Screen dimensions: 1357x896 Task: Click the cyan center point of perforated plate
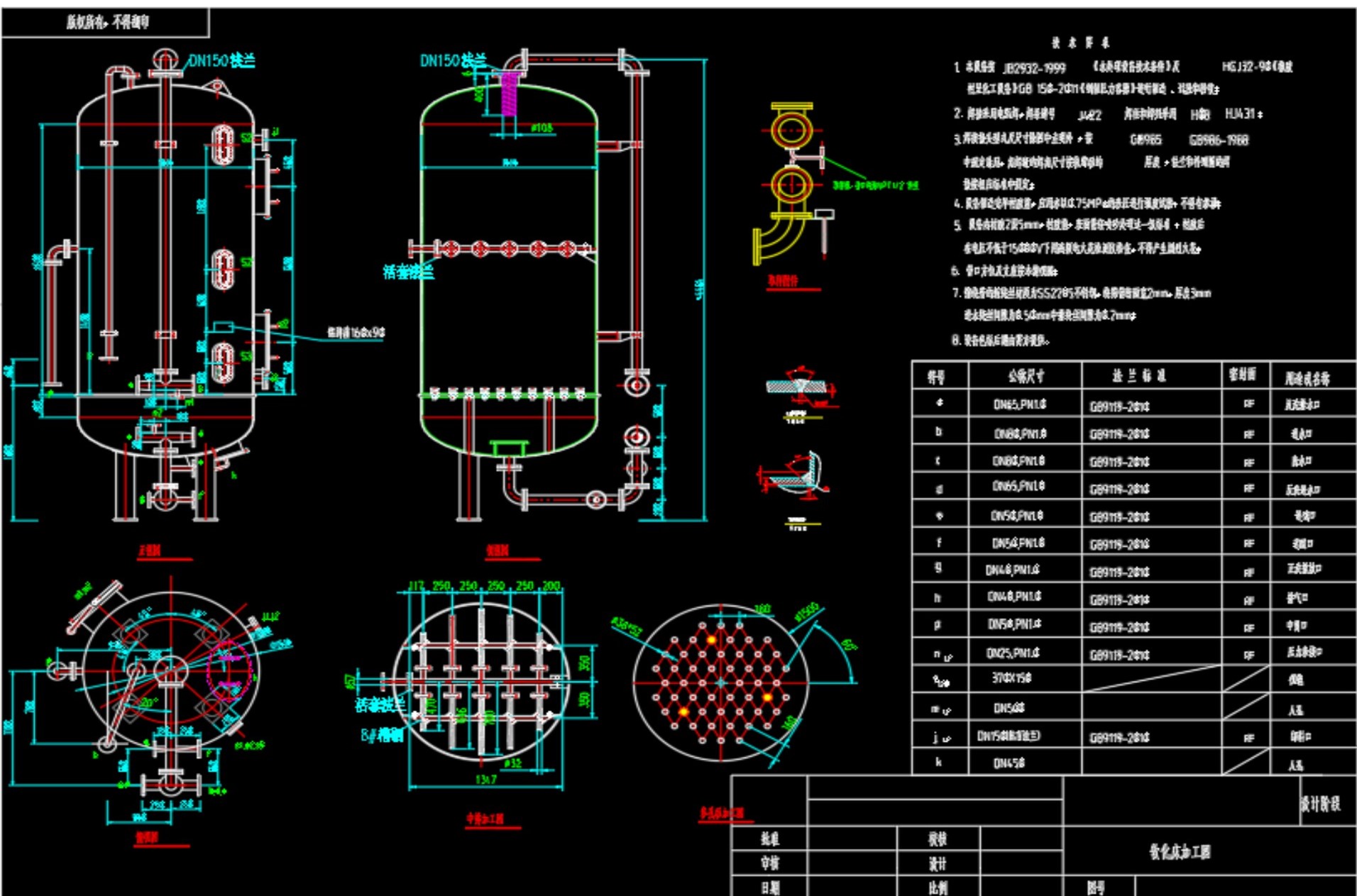tap(721, 682)
